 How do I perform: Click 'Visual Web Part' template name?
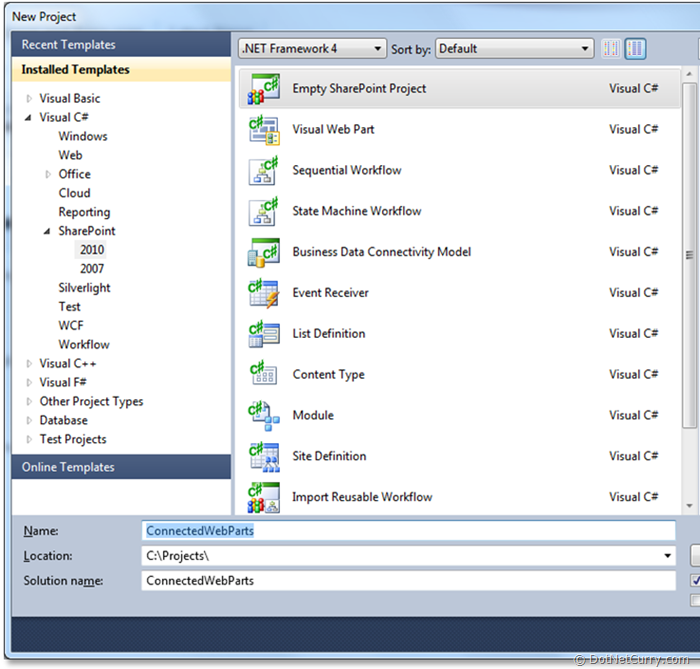pos(333,129)
